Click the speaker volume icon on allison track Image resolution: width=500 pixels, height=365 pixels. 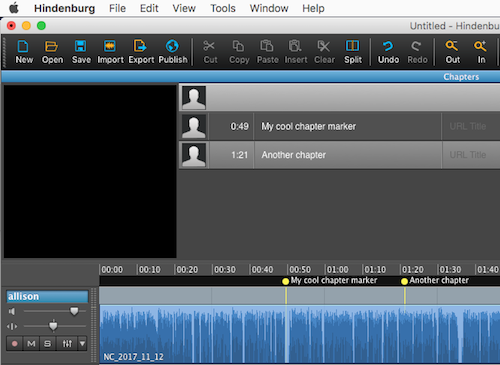point(12,311)
